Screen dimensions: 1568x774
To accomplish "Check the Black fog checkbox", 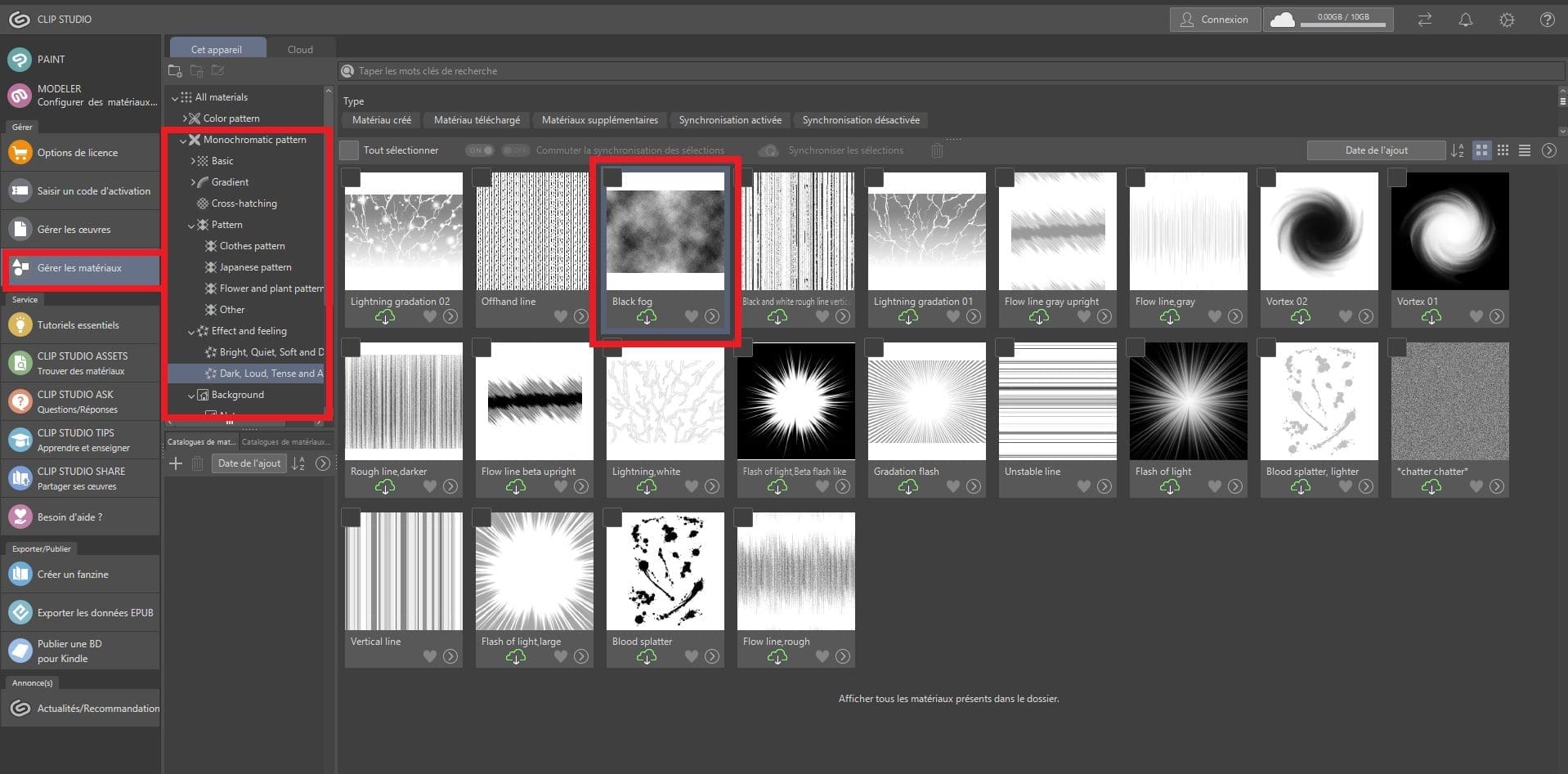I will pyautogui.click(x=612, y=177).
